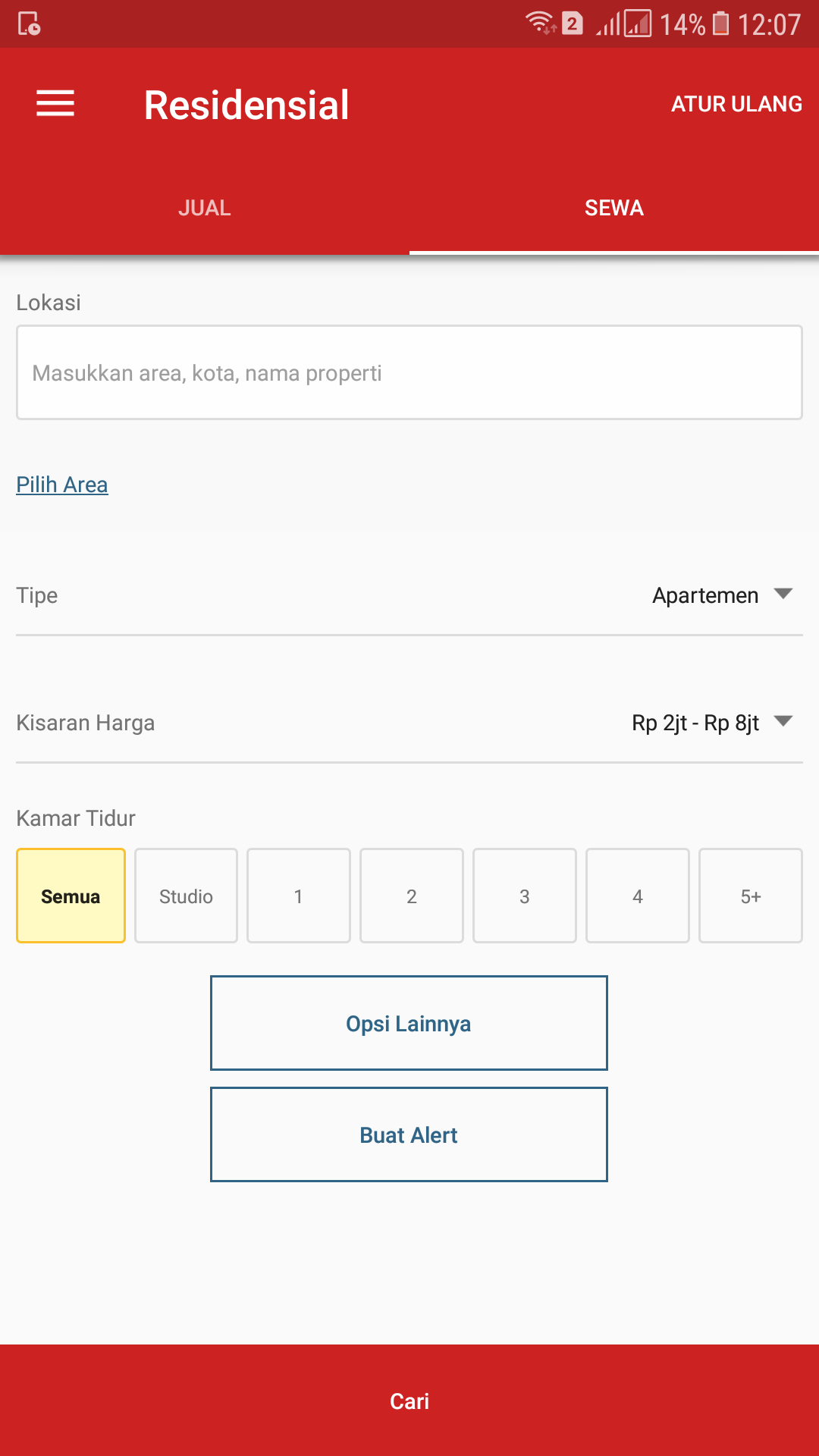Switch to the SEWA tab
Viewport: 819px width, 1456px height.
[613, 208]
